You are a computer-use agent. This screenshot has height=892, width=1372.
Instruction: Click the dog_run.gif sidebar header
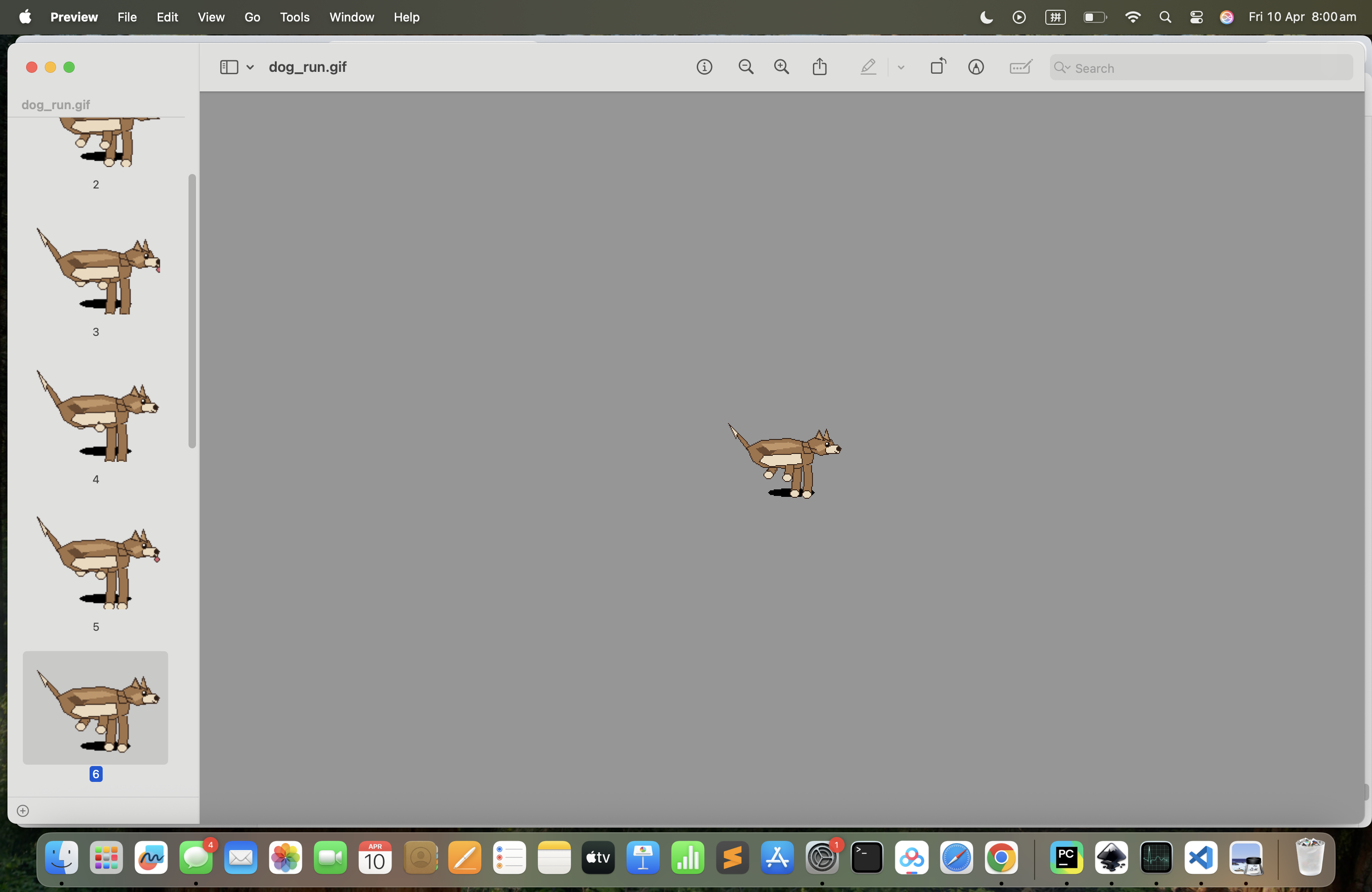tap(56, 105)
